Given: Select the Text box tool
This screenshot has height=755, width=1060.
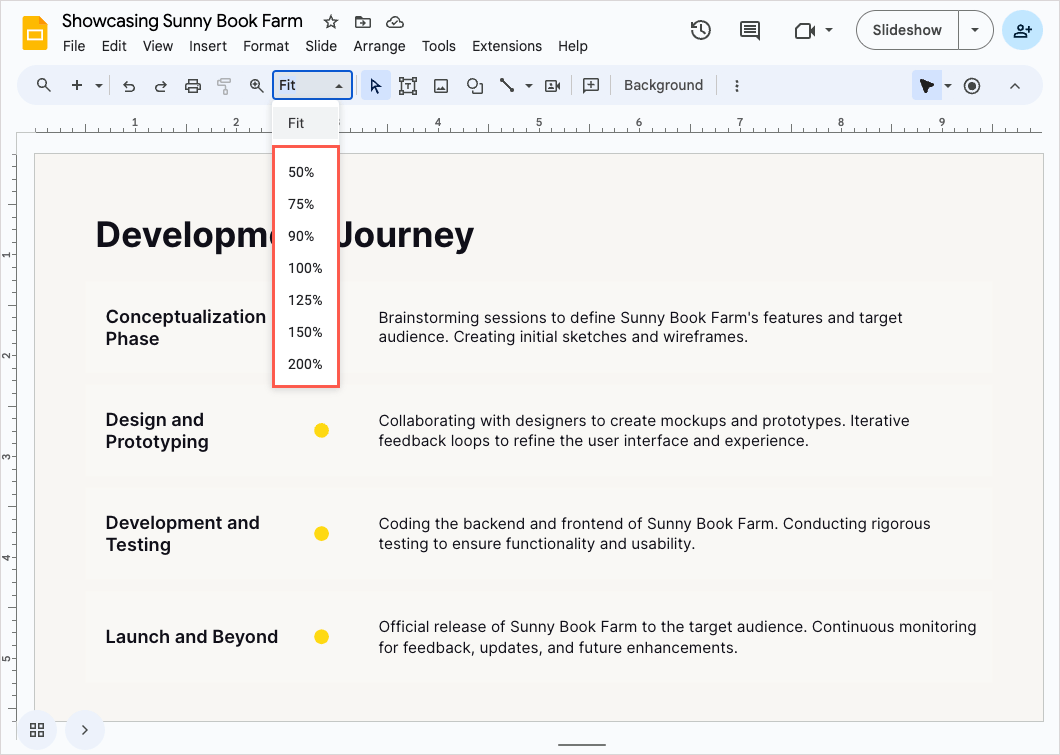Looking at the screenshot, I should click(408, 86).
